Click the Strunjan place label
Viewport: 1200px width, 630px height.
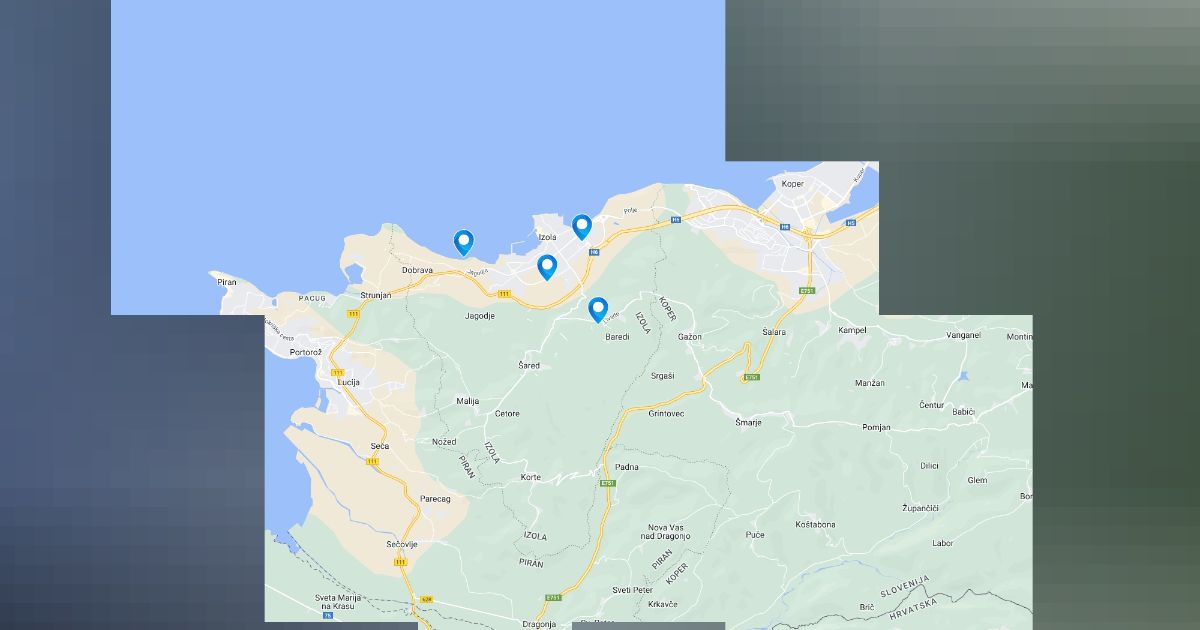(x=378, y=295)
